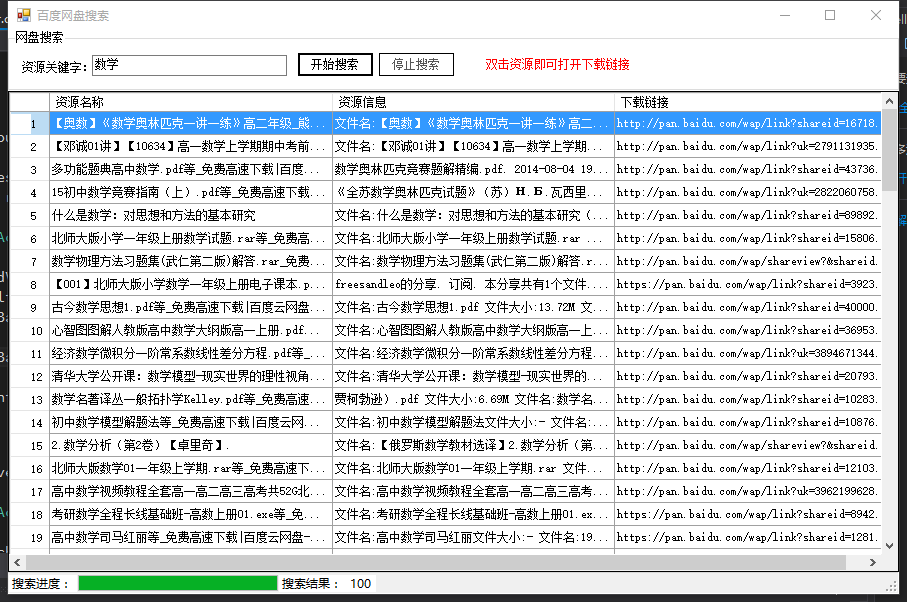The height and width of the screenshot is (602, 907).
Task: Close the 百度网盘搜索 window
Action: pos(876,15)
